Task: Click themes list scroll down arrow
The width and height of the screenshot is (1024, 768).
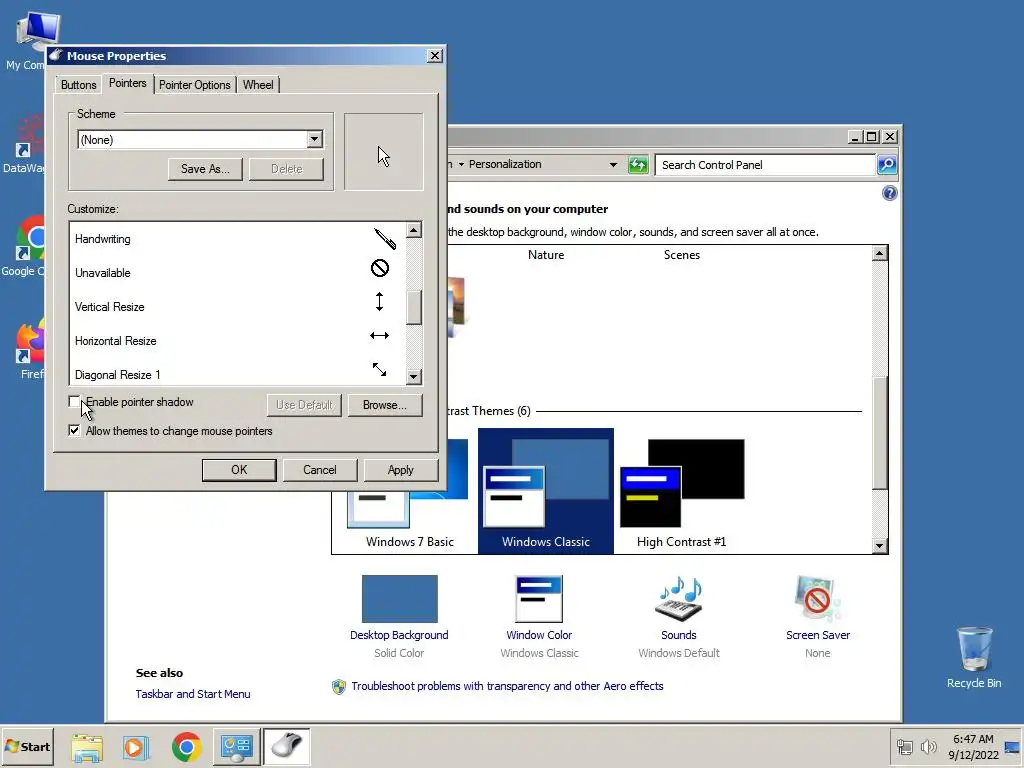Action: (880, 546)
